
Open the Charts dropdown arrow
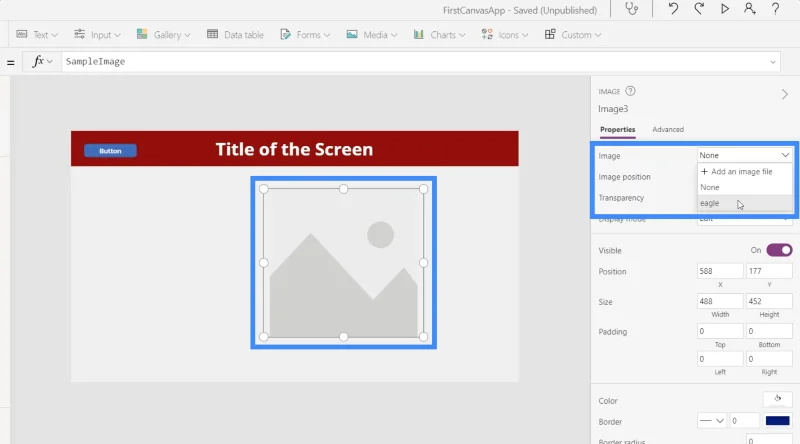[x=462, y=35]
